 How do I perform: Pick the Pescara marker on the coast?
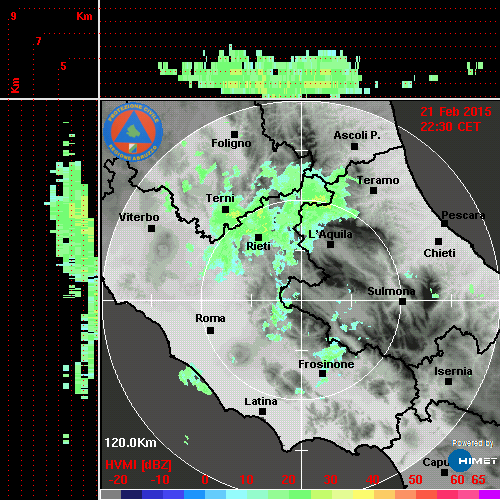tap(445, 223)
